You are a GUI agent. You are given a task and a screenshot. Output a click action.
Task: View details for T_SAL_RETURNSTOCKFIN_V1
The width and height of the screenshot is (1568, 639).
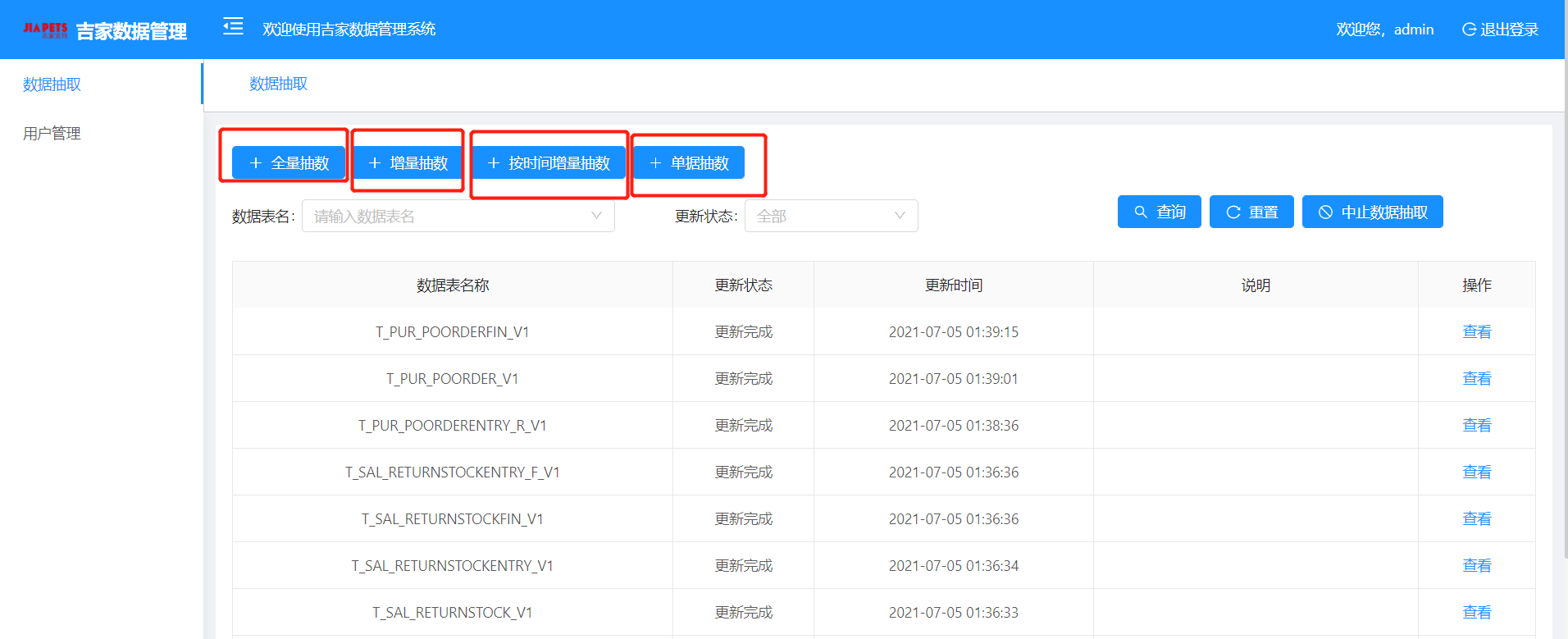1477,519
